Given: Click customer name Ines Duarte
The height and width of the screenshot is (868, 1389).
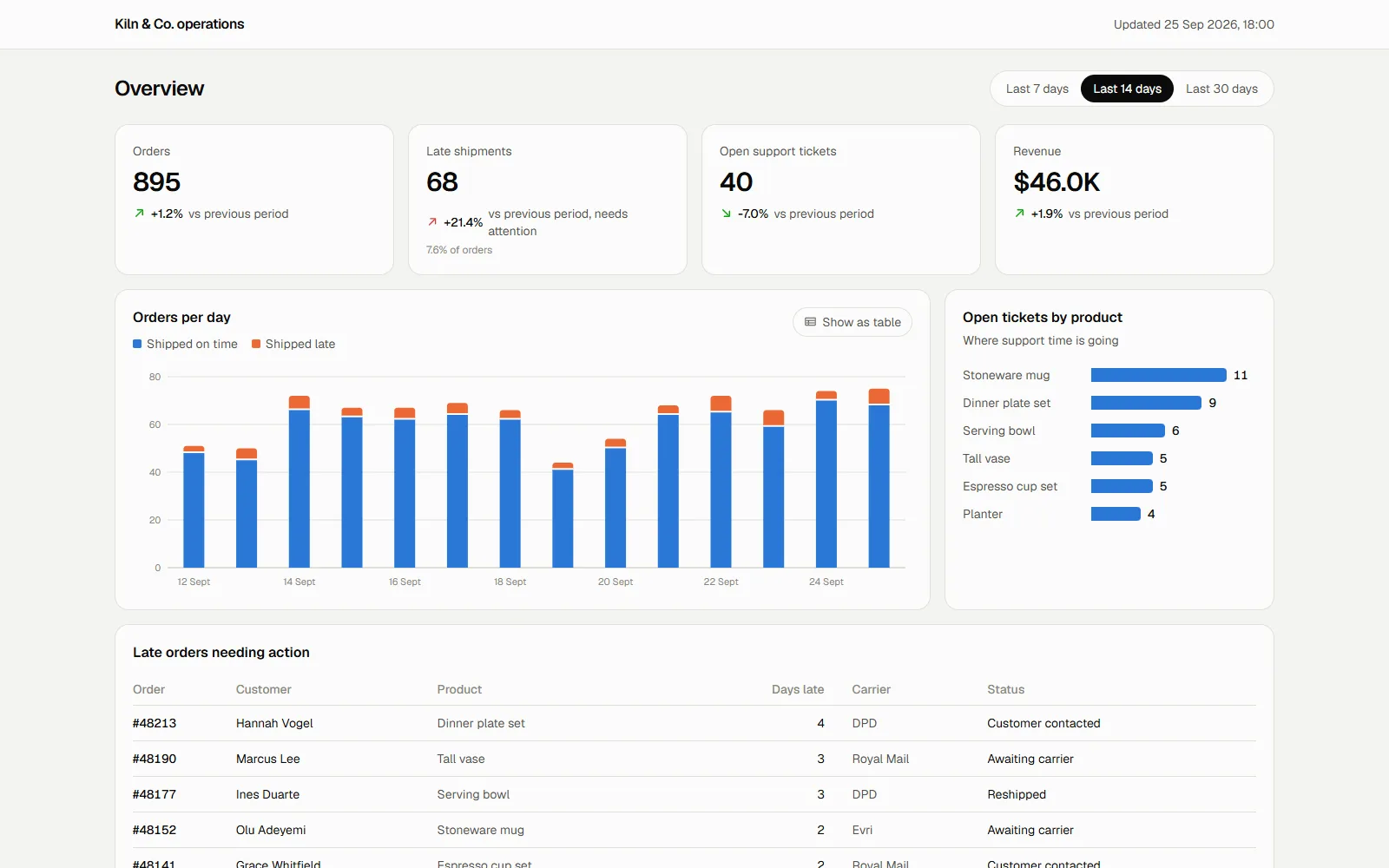Looking at the screenshot, I should pyautogui.click(x=267, y=794).
